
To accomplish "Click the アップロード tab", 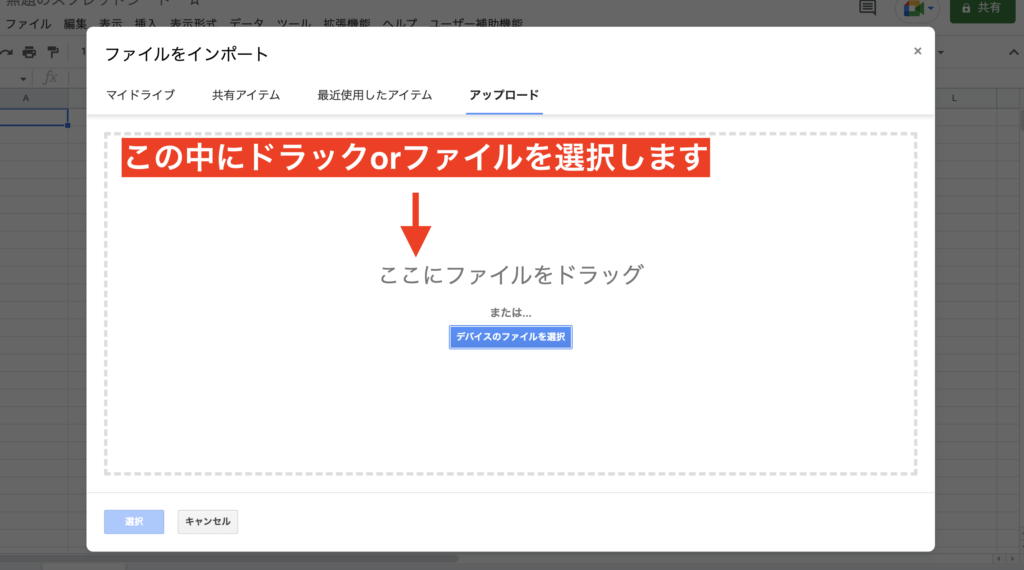I will [504, 95].
